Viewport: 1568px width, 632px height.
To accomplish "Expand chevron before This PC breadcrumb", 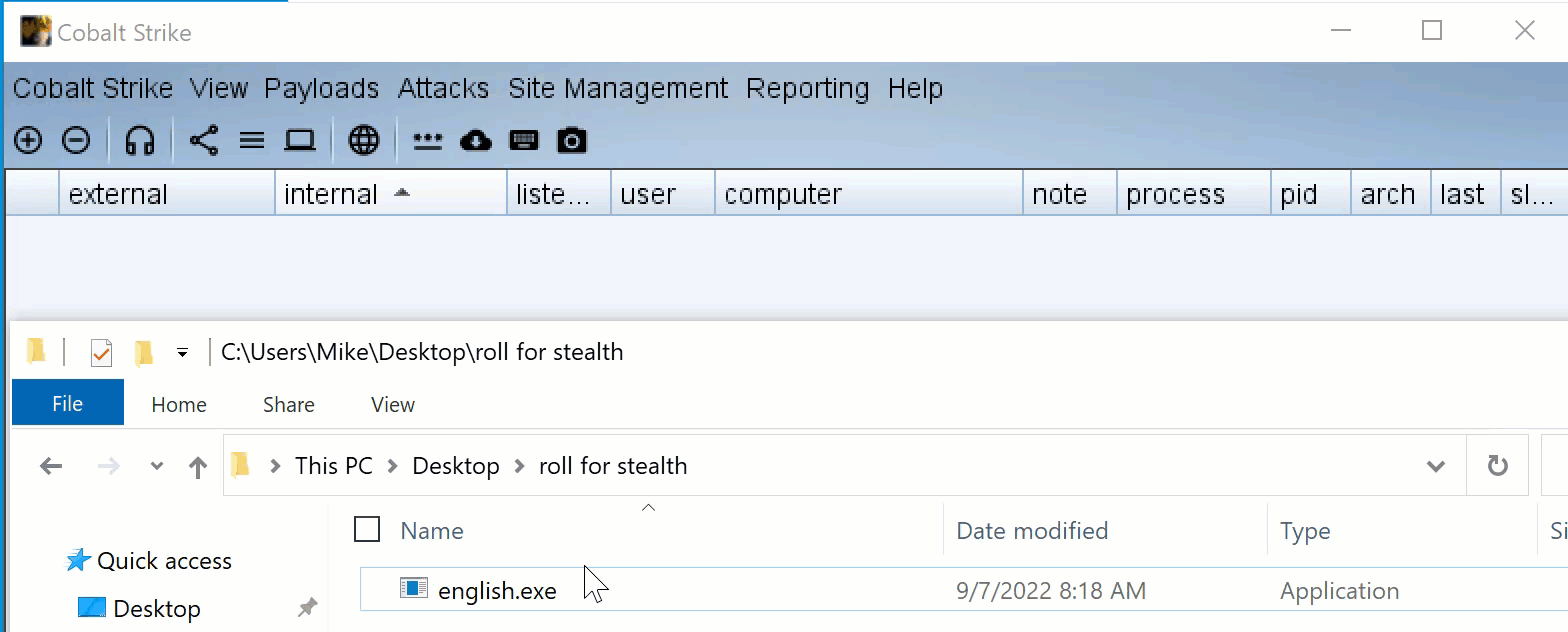I will 275,466.
